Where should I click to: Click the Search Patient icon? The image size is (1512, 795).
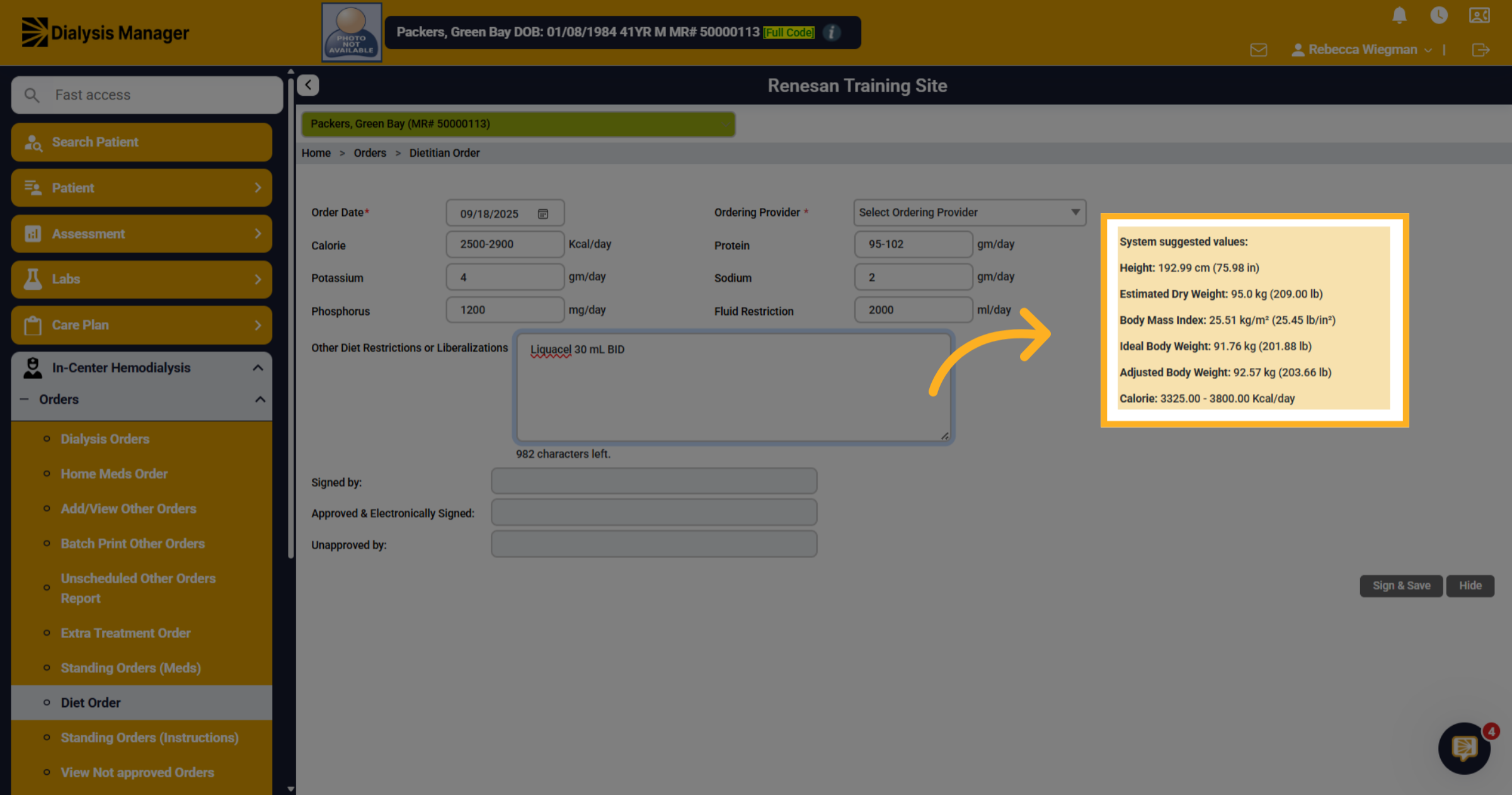point(33,142)
